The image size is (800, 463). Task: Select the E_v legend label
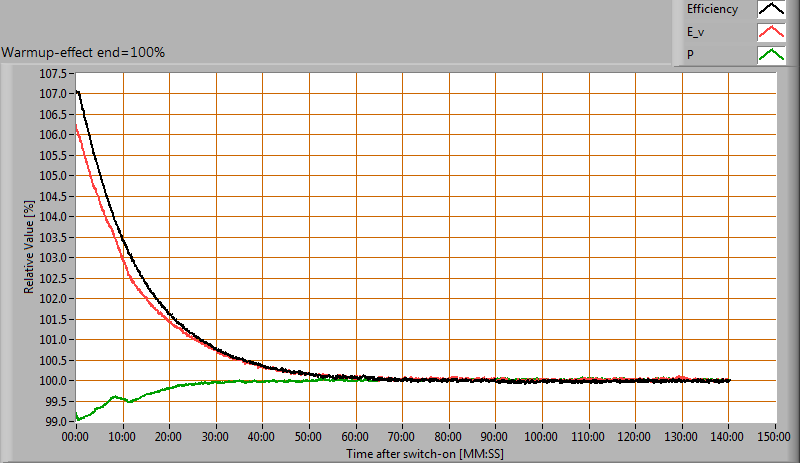point(696,33)
